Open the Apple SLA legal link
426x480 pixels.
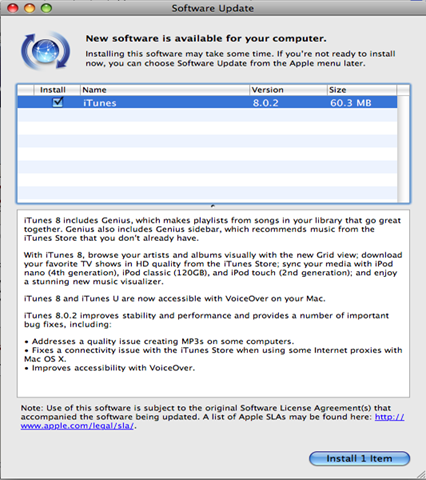tap(212, 421)
